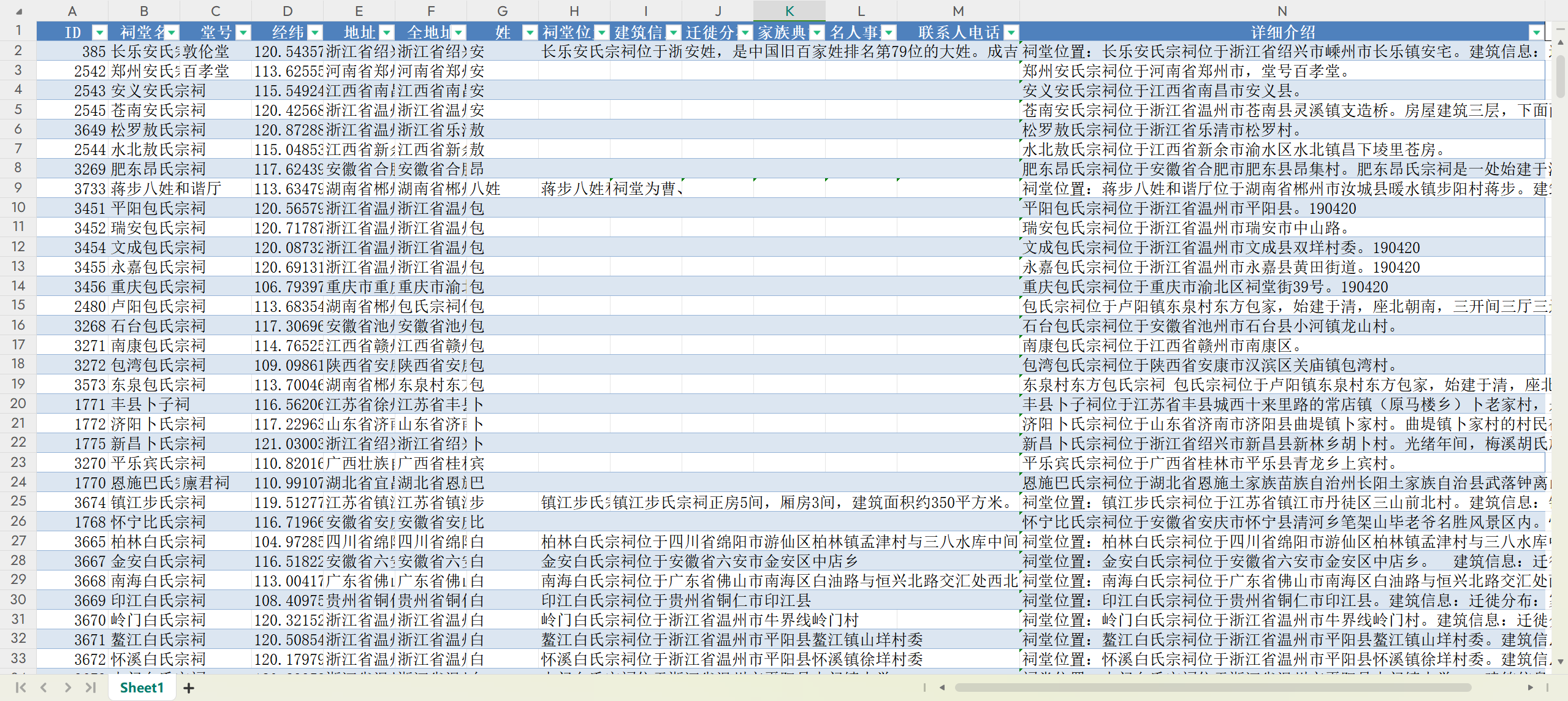This screenshot has height=701, width=1568.
Task: Go to the first sheet tab arrow
Action: (x=20, y=688)
